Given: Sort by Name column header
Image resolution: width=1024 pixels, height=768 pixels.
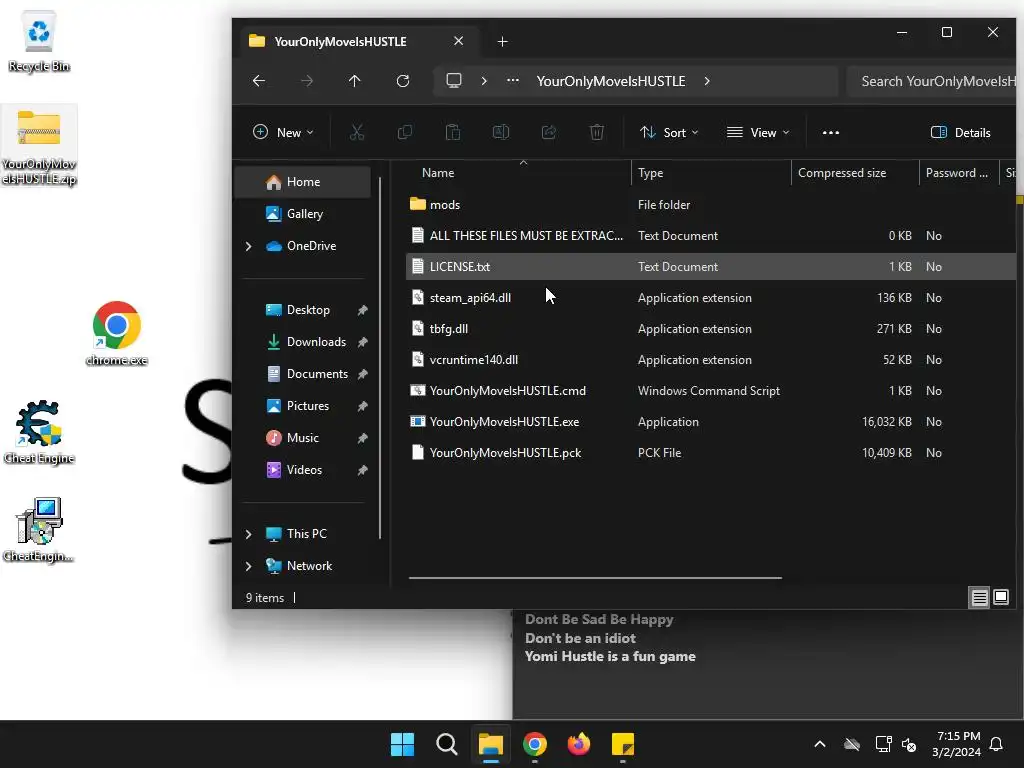Looking at the screenshot, I should point(519,173).
